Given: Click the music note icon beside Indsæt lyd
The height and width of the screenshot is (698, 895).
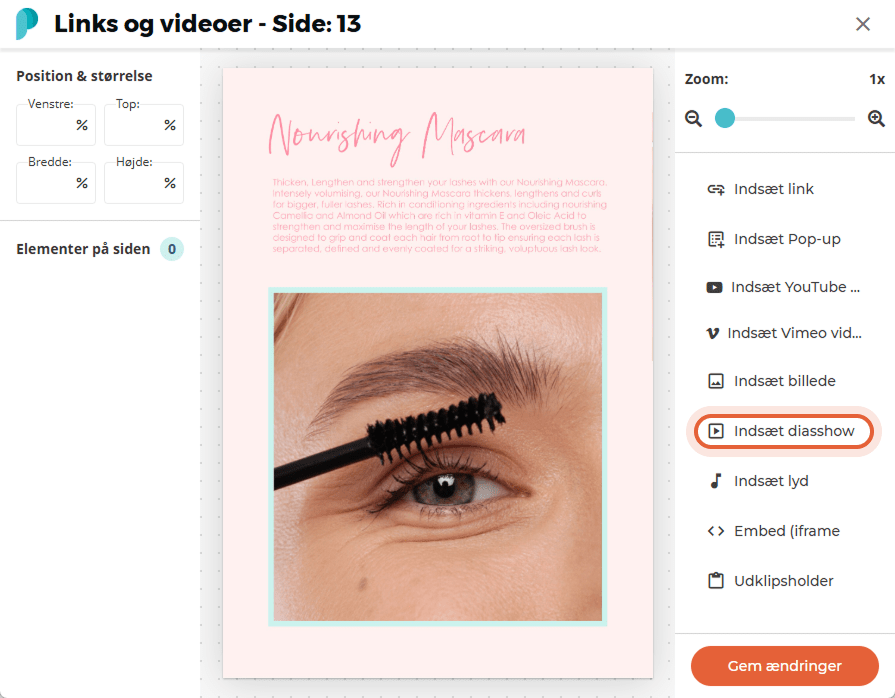Looking at the screenshot, I should pos(716,481).
